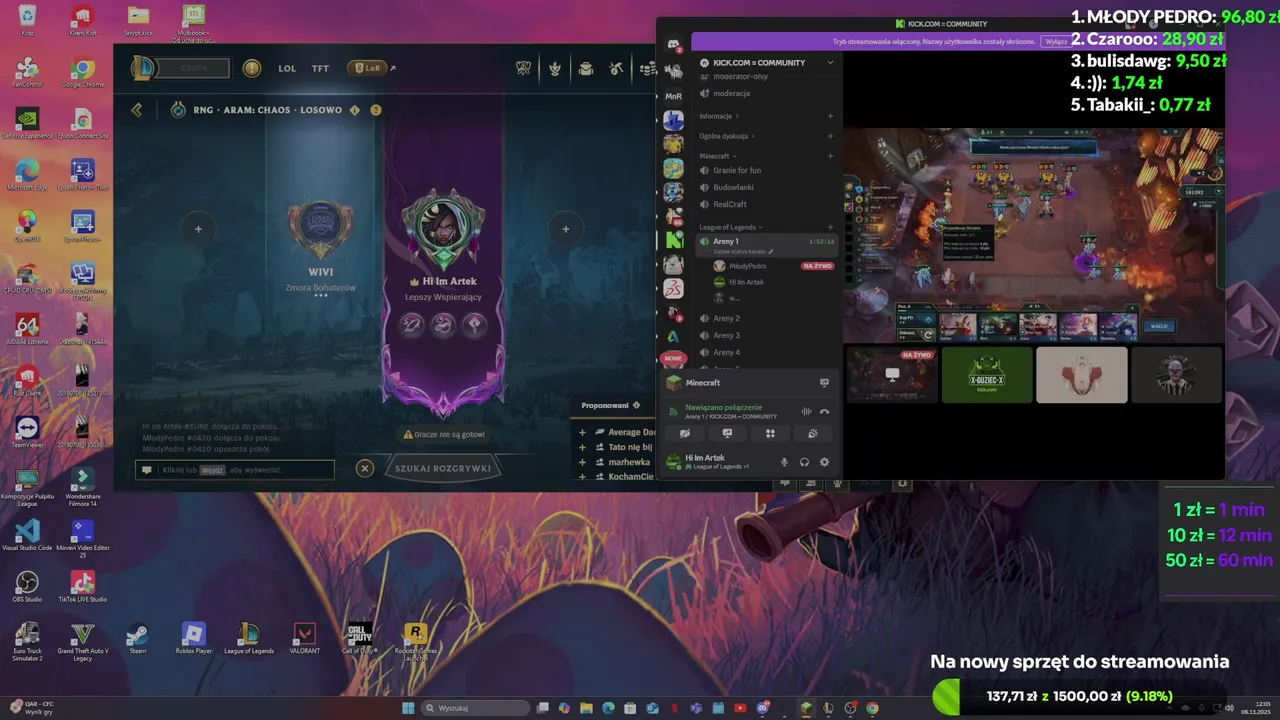This screenshot has width=1280, height=720.
Task: Open Discord user settings gear
Action: [824, 462]
